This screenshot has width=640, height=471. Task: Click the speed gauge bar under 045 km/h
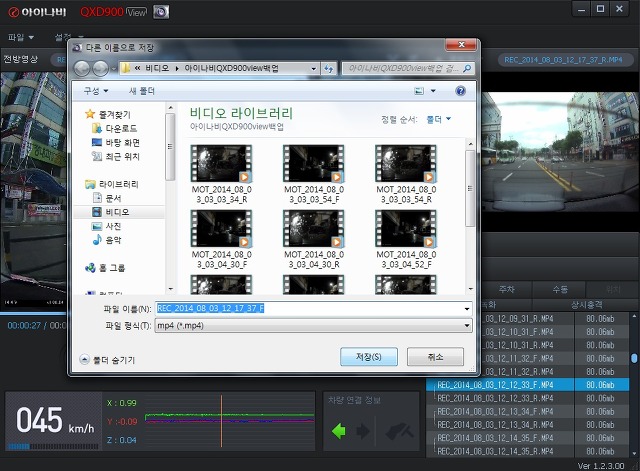pyautogui.click(x=53, y=447)
